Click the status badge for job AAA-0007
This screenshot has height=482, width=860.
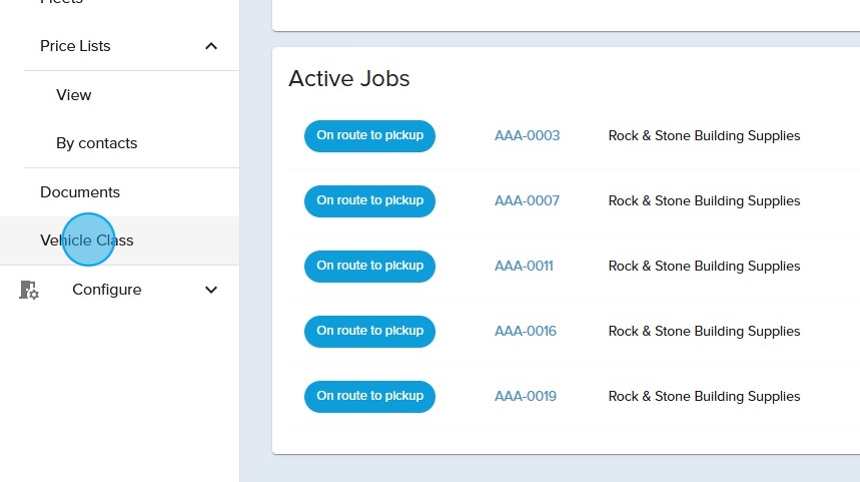pyautogui.click(x=370, y=201)
